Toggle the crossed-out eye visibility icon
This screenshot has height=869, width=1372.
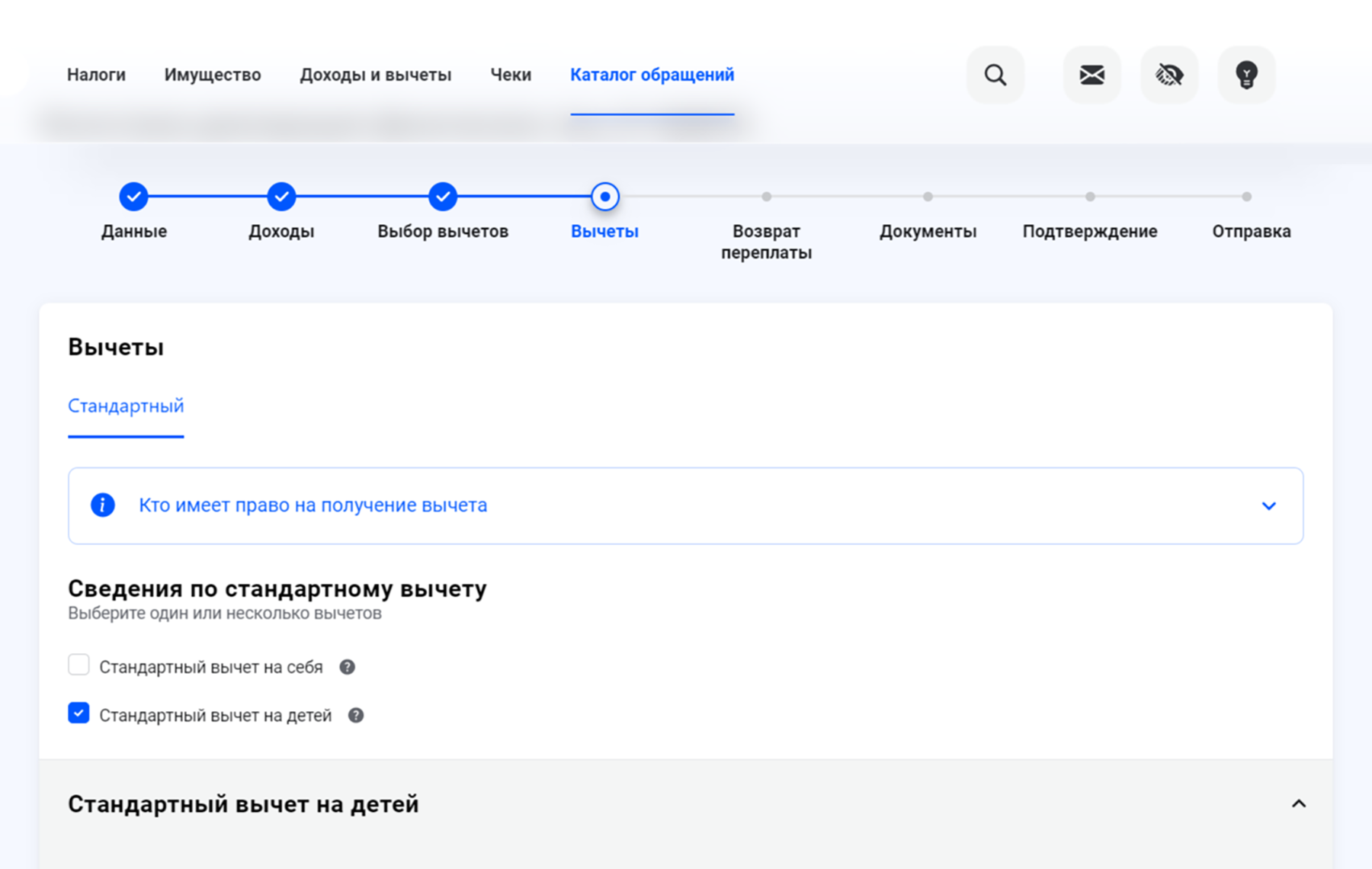(x=1168, y=75)
